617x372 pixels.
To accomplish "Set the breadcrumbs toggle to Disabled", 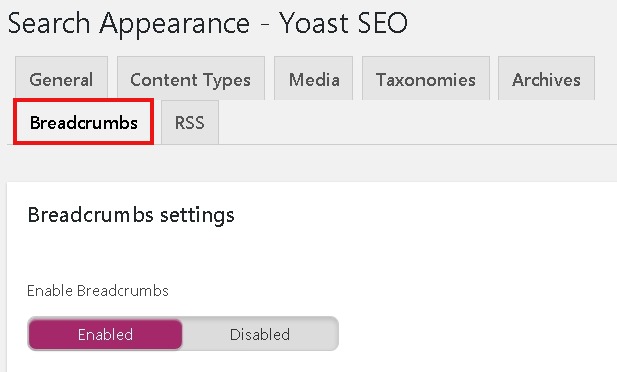I will click(260, 334).
